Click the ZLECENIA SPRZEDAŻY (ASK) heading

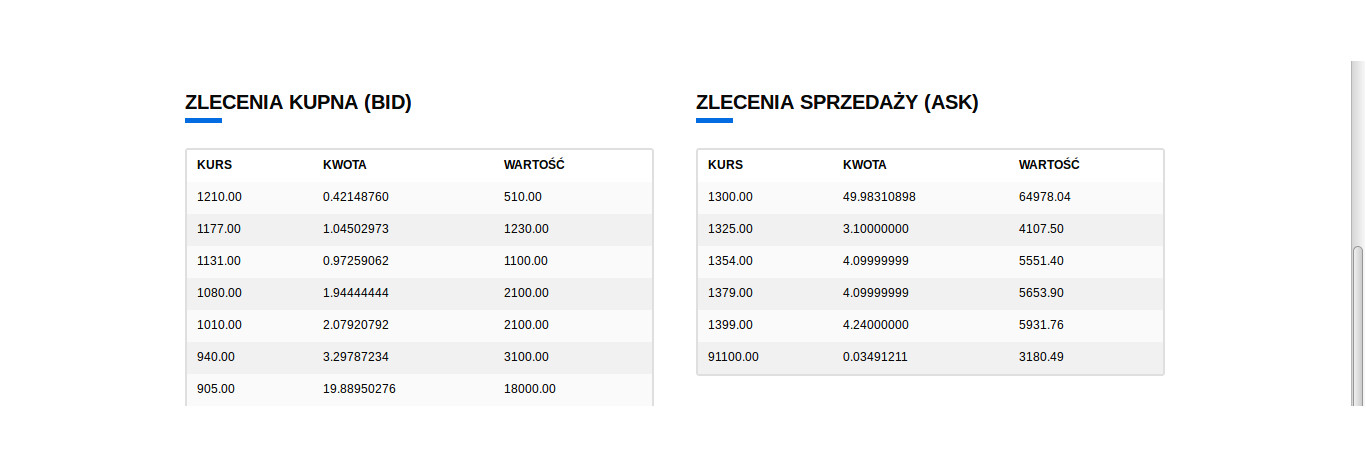[x=837, y=102]
